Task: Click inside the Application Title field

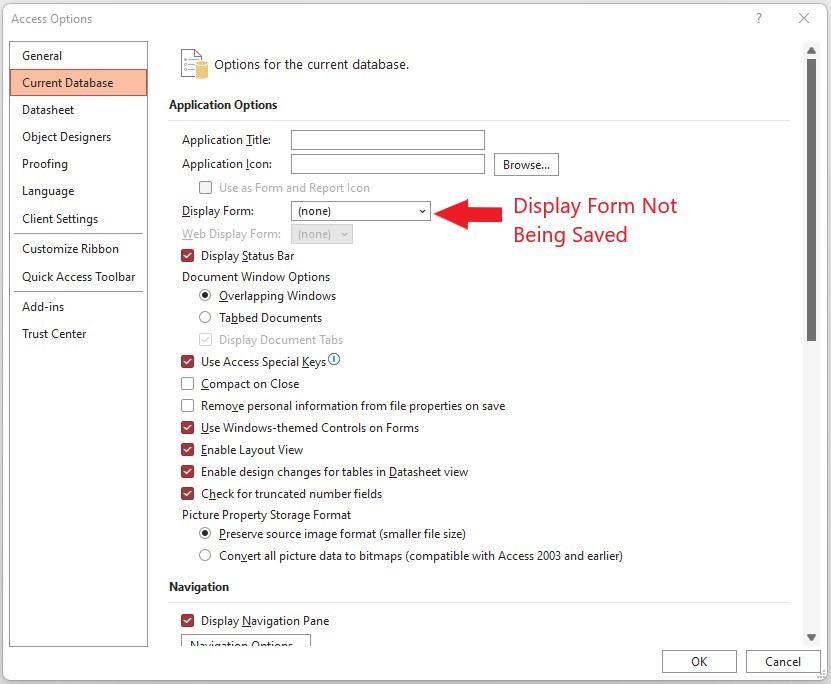Action: pos(387,139)
